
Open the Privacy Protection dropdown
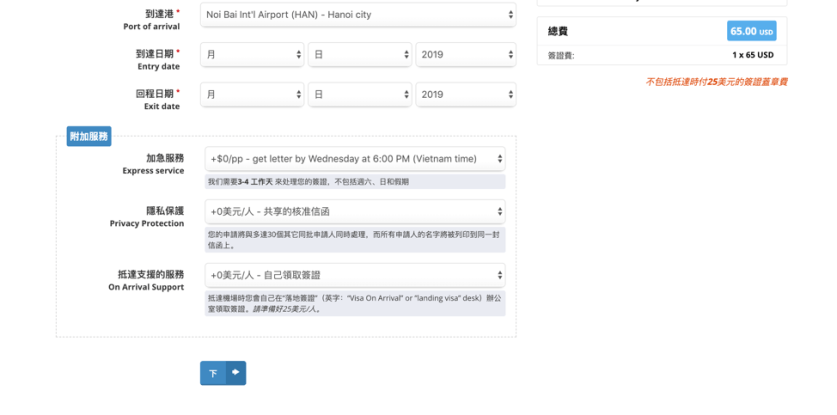[x=354, y=211]
